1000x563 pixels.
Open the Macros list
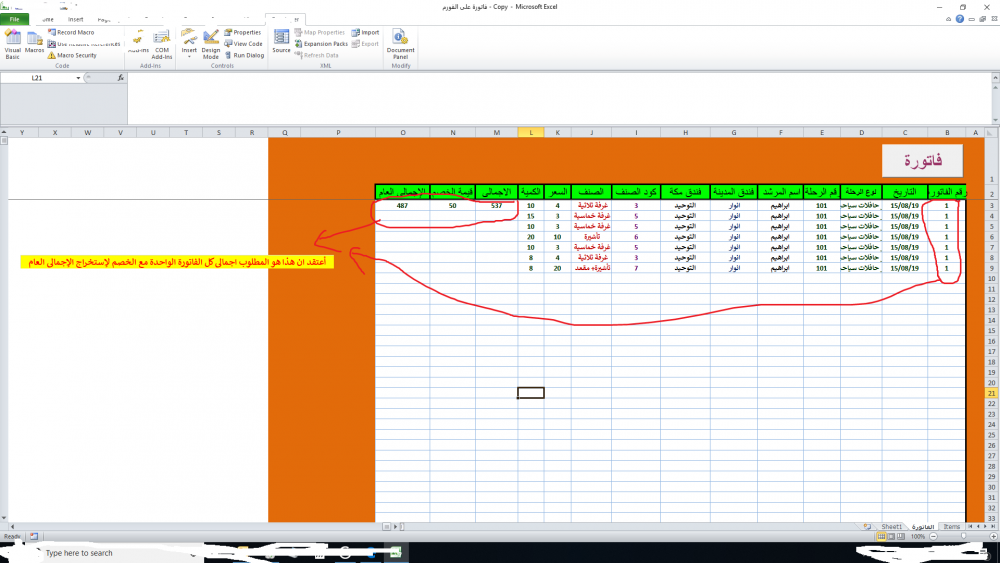[34, 42]
